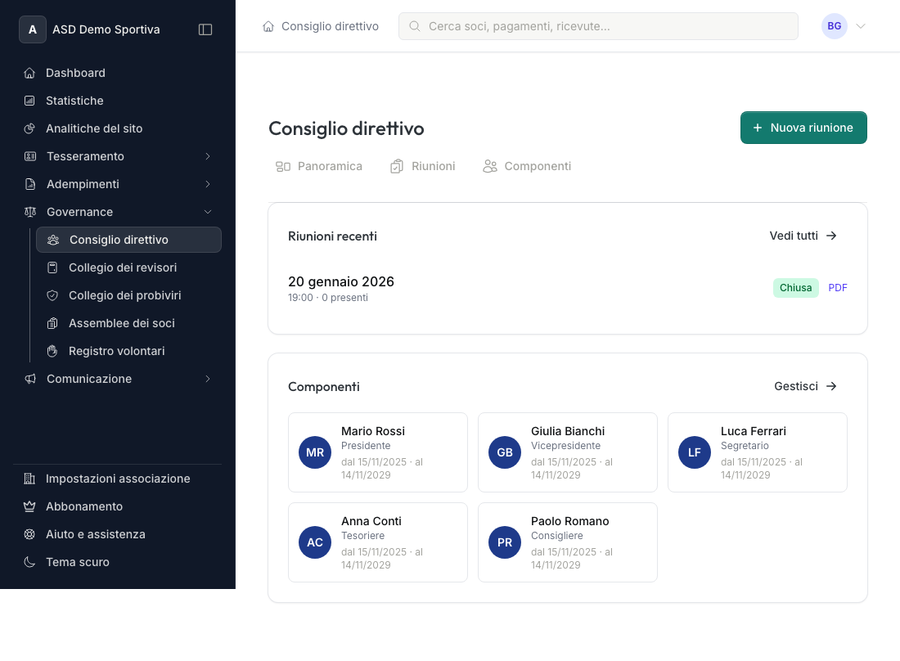Click the AC avatar of Anna Conti

coord(315,542)
